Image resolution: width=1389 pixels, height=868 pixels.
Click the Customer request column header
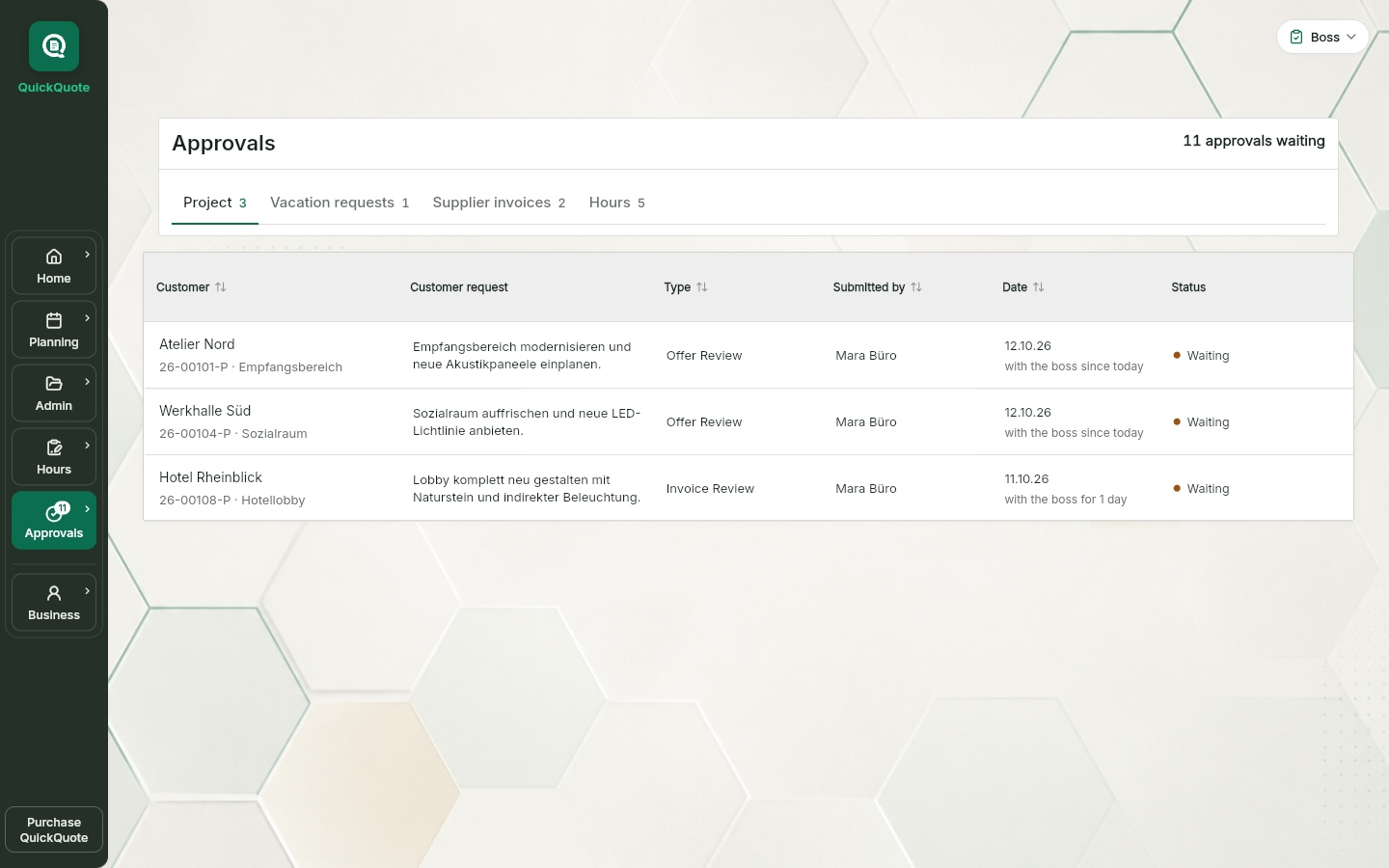(459, 287)
